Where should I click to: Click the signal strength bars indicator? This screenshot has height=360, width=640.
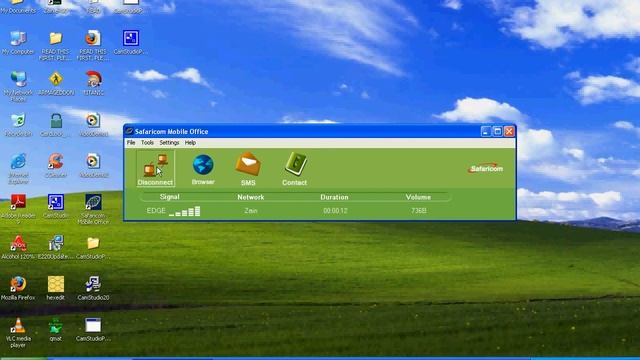click(185, 211)
